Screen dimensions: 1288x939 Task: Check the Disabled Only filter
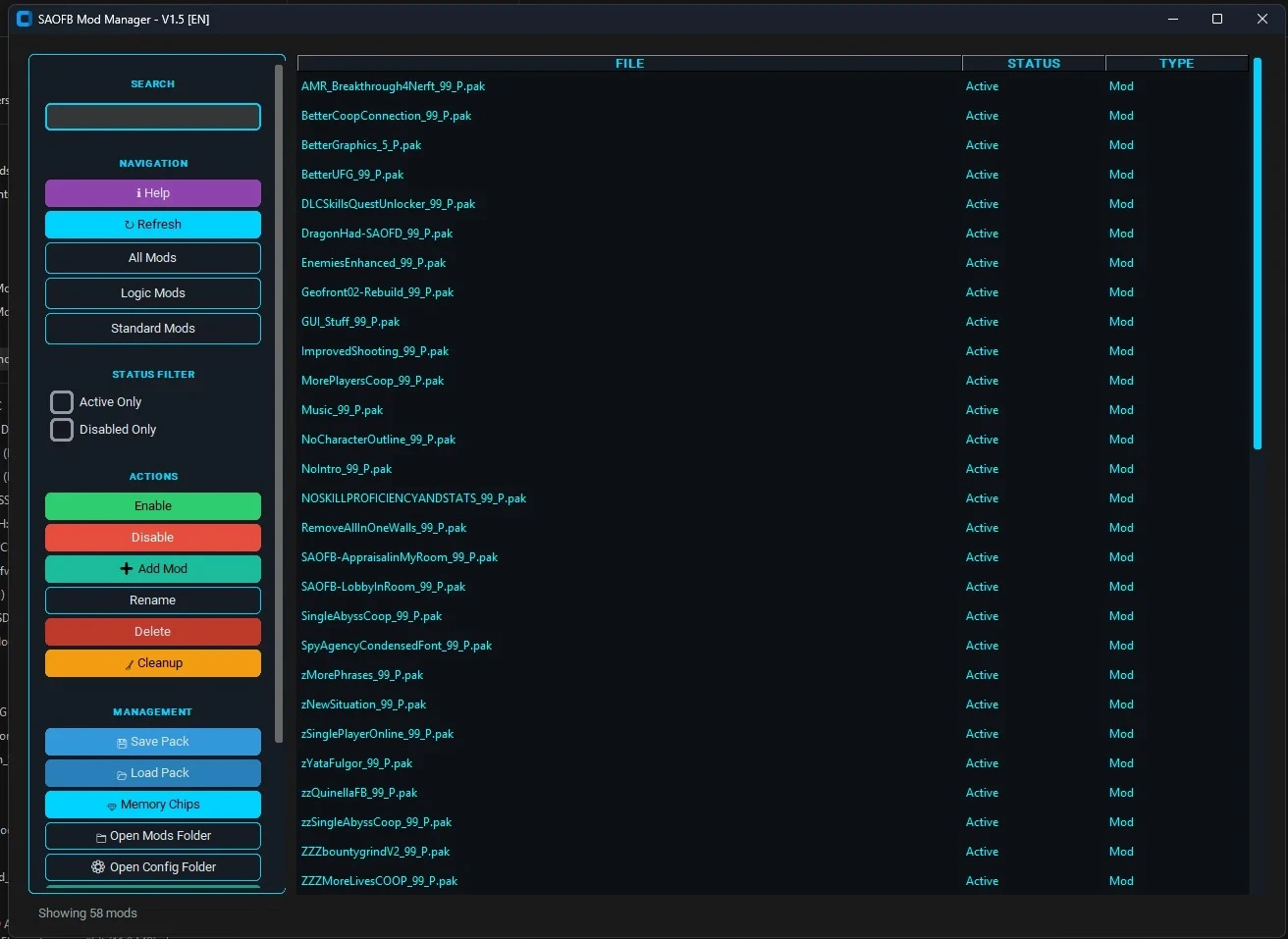coord(61,429)
